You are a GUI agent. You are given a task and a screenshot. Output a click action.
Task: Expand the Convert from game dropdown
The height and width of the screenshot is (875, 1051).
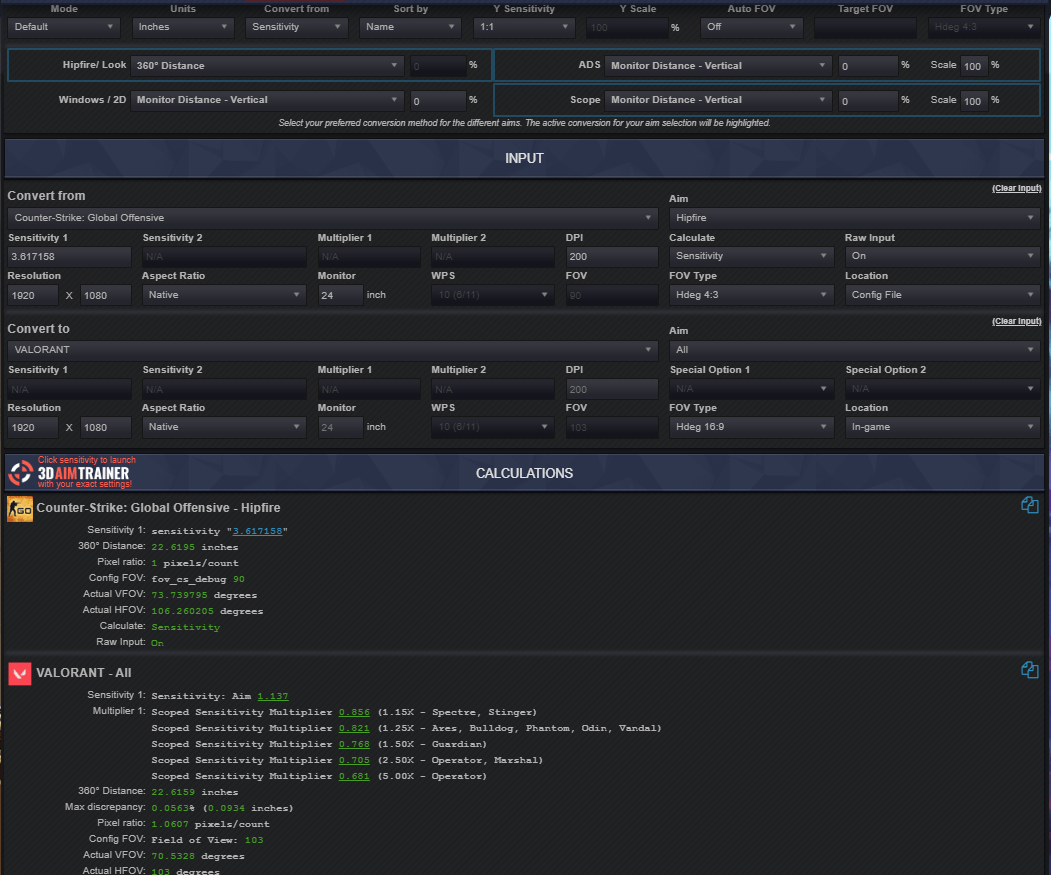pyautogui.click(x=332, y=218)
